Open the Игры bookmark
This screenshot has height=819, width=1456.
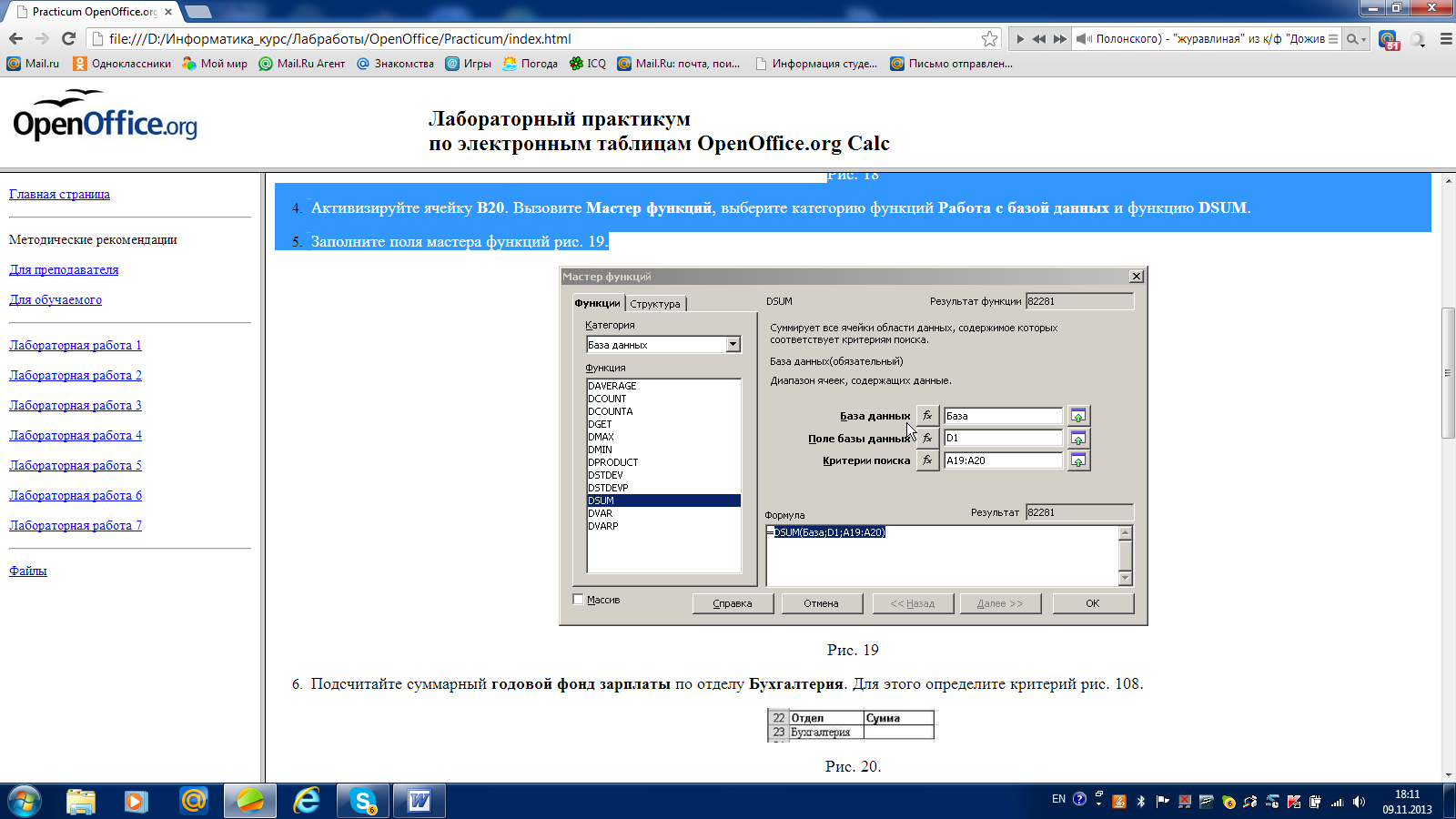(468, 64)
